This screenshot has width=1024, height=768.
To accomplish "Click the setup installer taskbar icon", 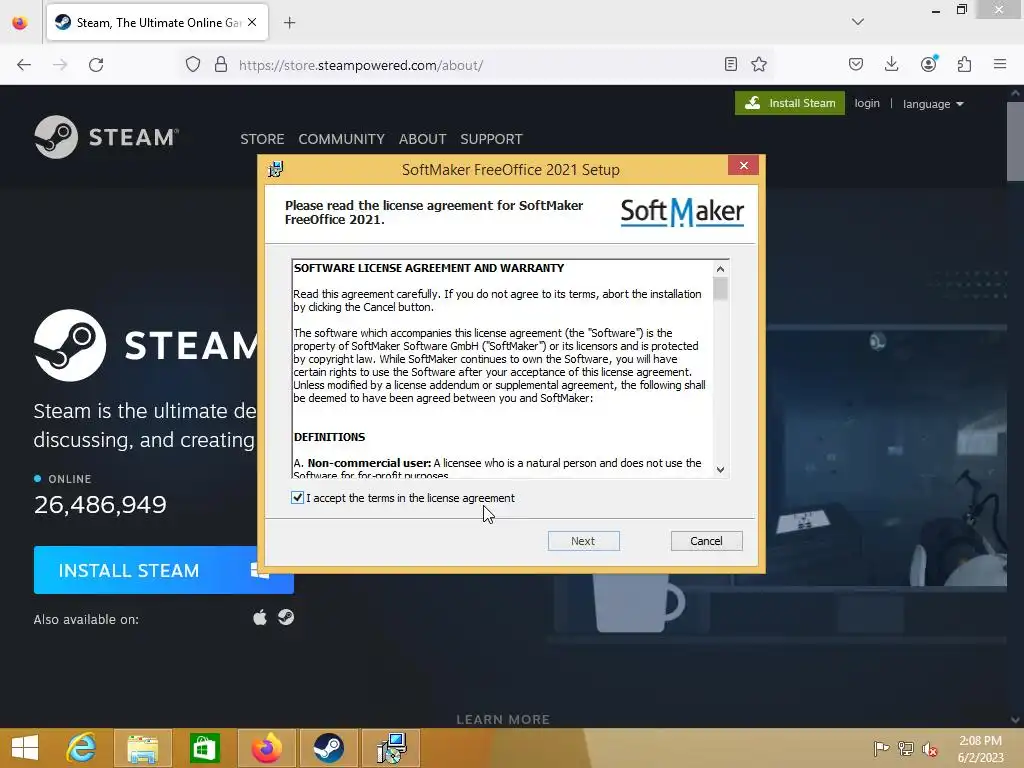I will (391, 748).
